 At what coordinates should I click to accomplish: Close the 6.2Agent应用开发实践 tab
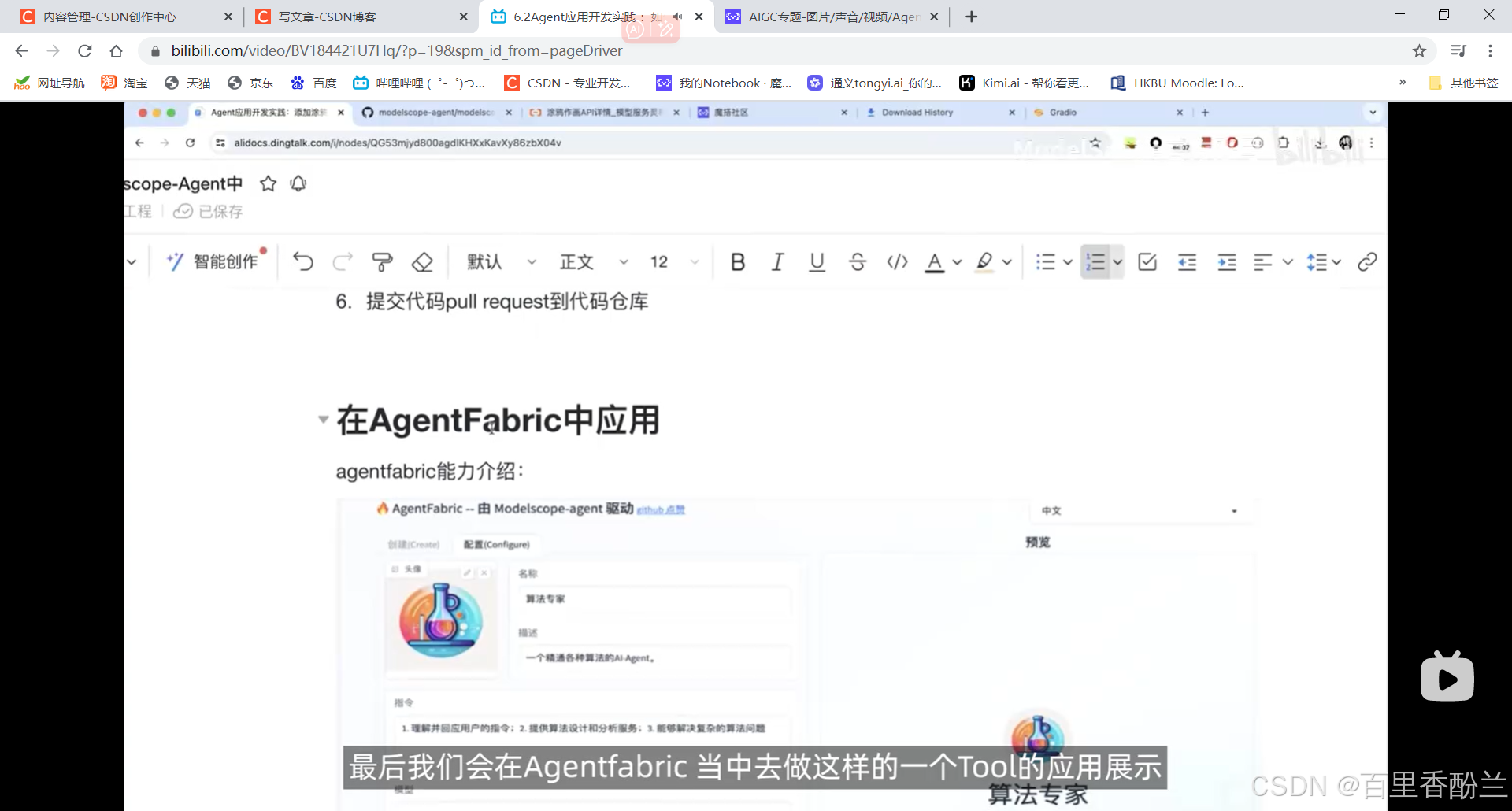(699, 17)
